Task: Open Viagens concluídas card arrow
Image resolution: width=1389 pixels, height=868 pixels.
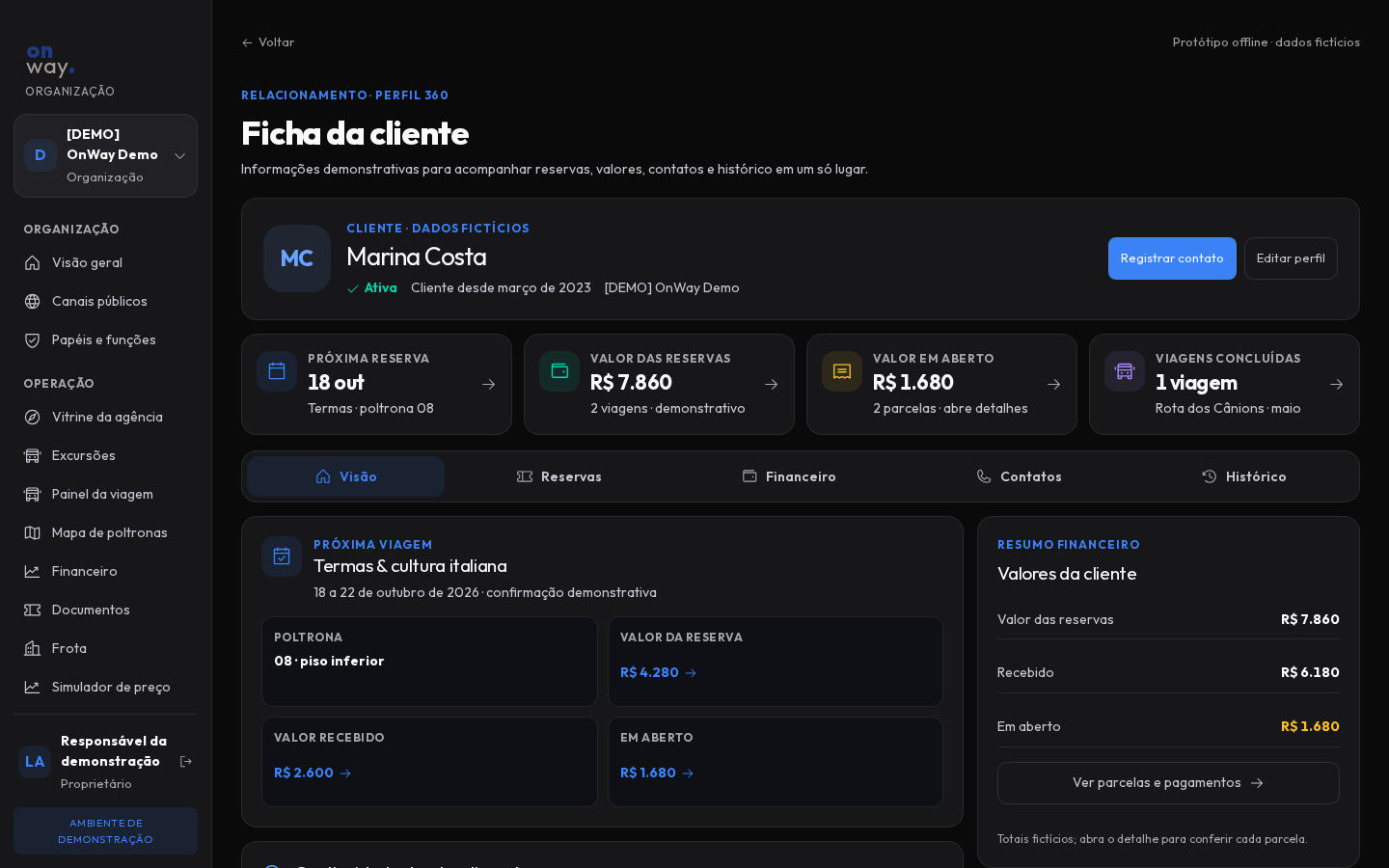Action: 1336,384
